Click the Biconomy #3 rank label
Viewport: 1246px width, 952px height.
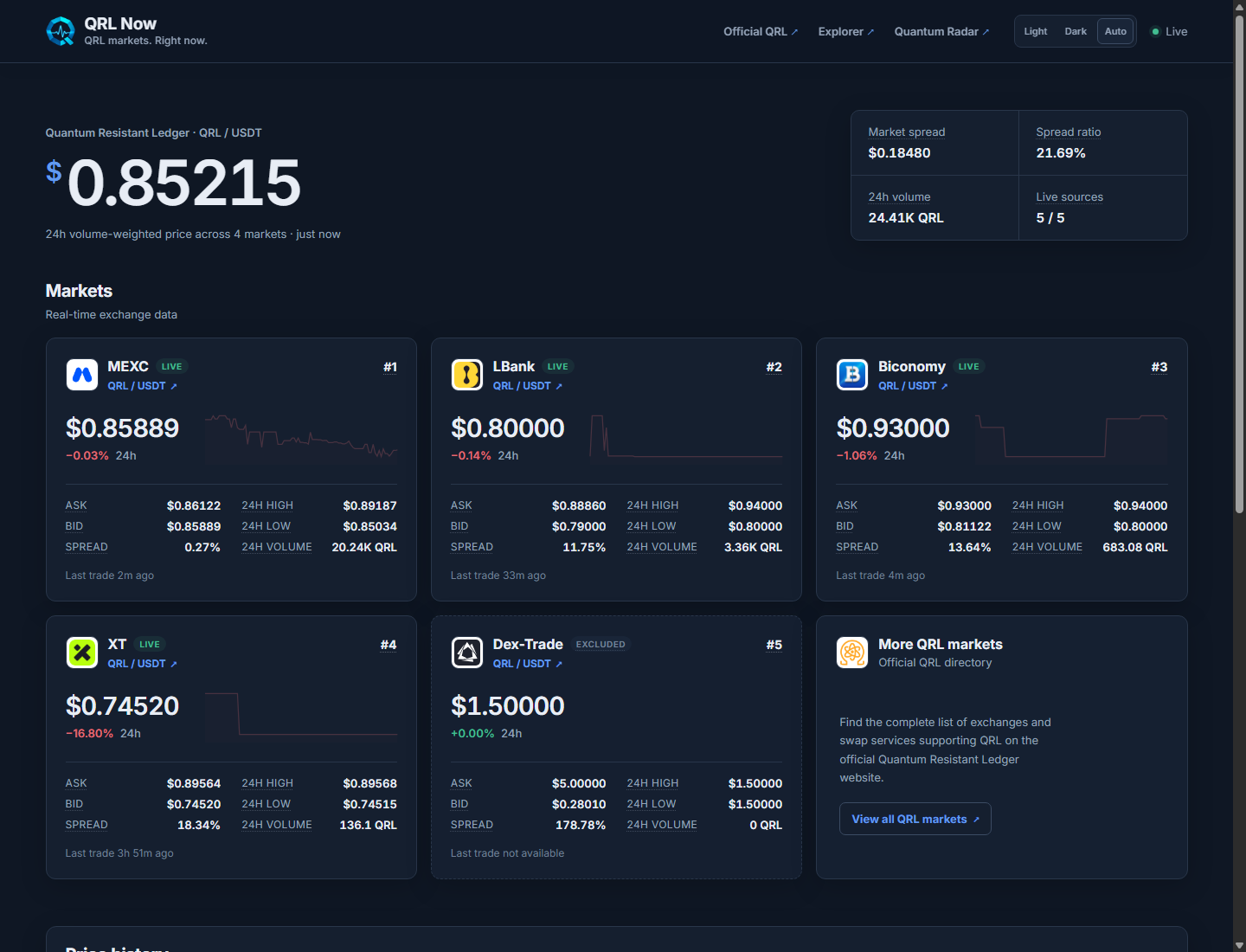click(x=1159, y=367)
